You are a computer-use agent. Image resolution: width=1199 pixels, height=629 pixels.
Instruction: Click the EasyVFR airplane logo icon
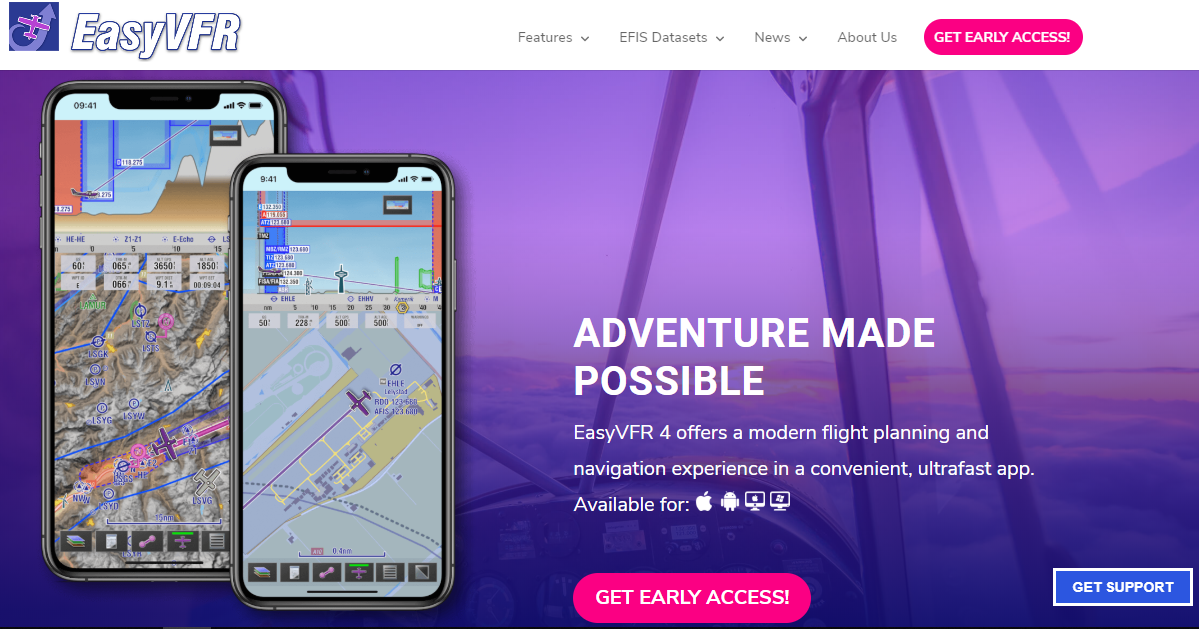34,27
